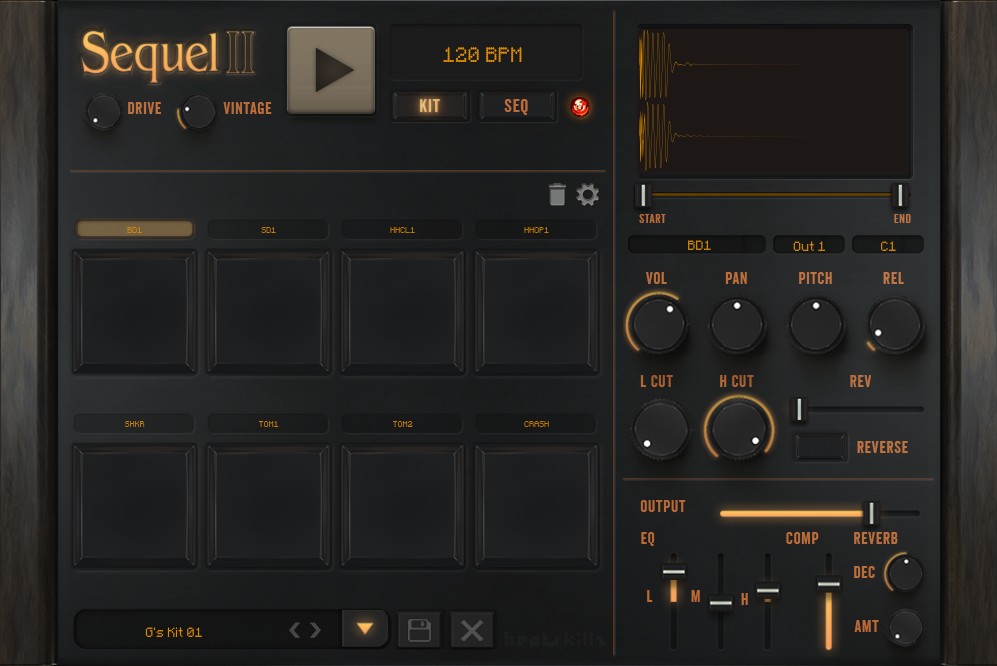Go to previous kit with left arrow
The height and width of the screenshot is (666, 997).
(294, 630)
